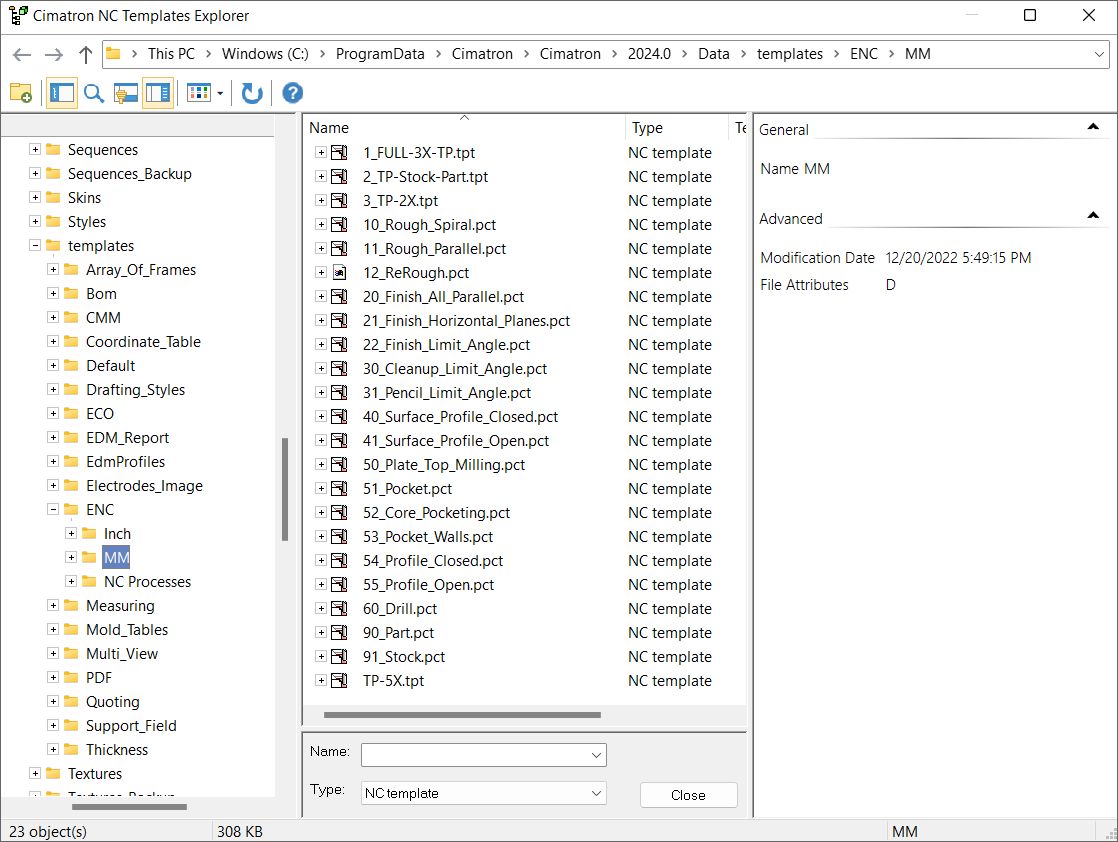Click the PDF folder icon
The image size is (1118, 842).
tap(71, 677)
